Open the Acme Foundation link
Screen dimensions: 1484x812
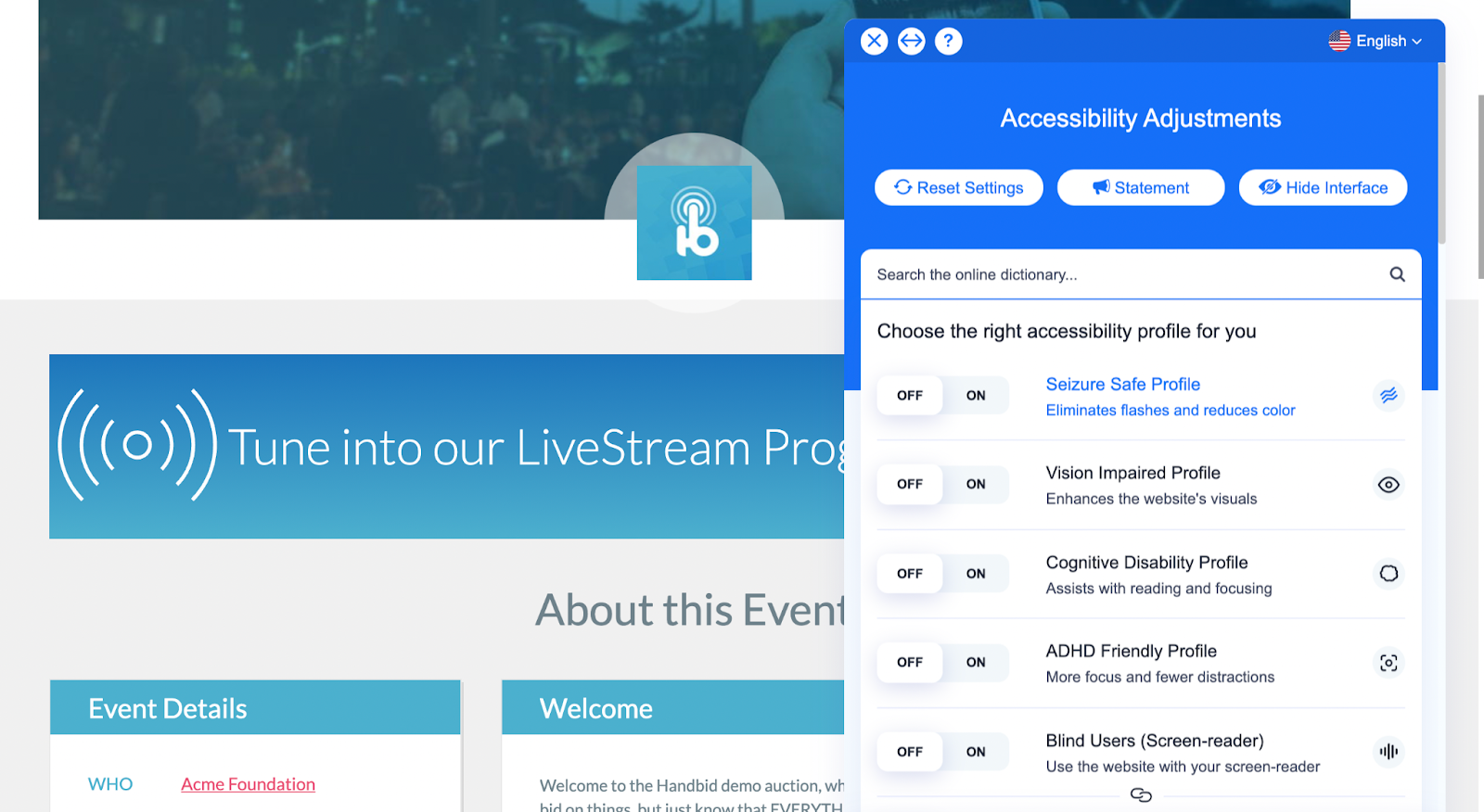248,784
